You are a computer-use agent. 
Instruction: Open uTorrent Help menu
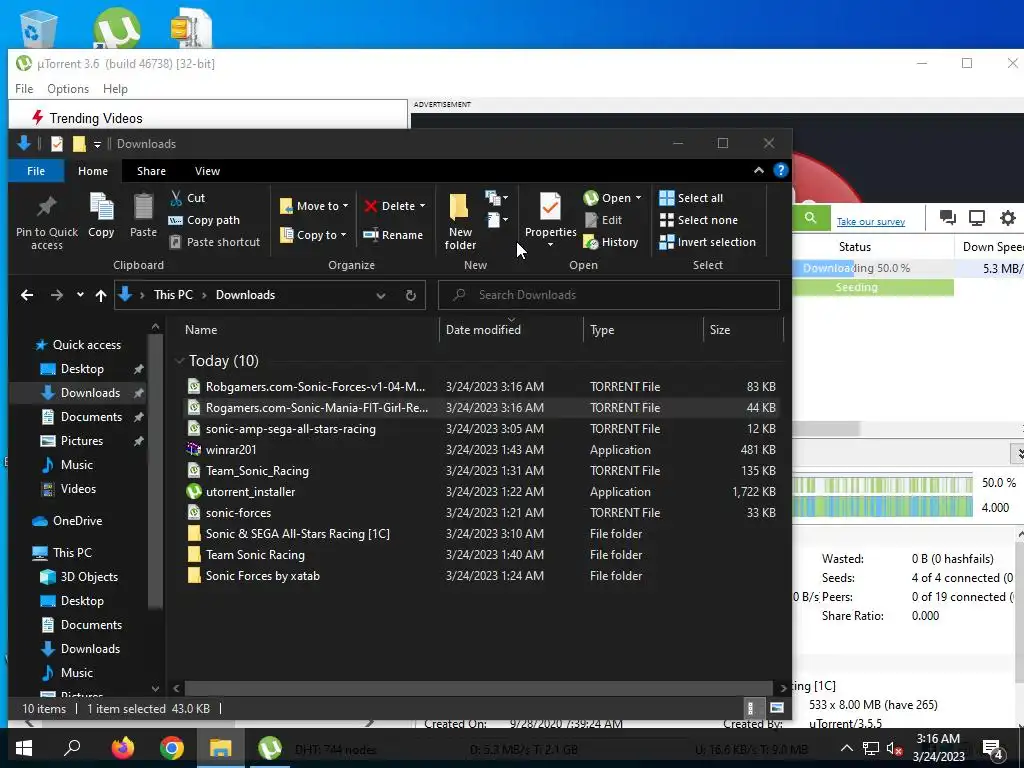[115, 89]
